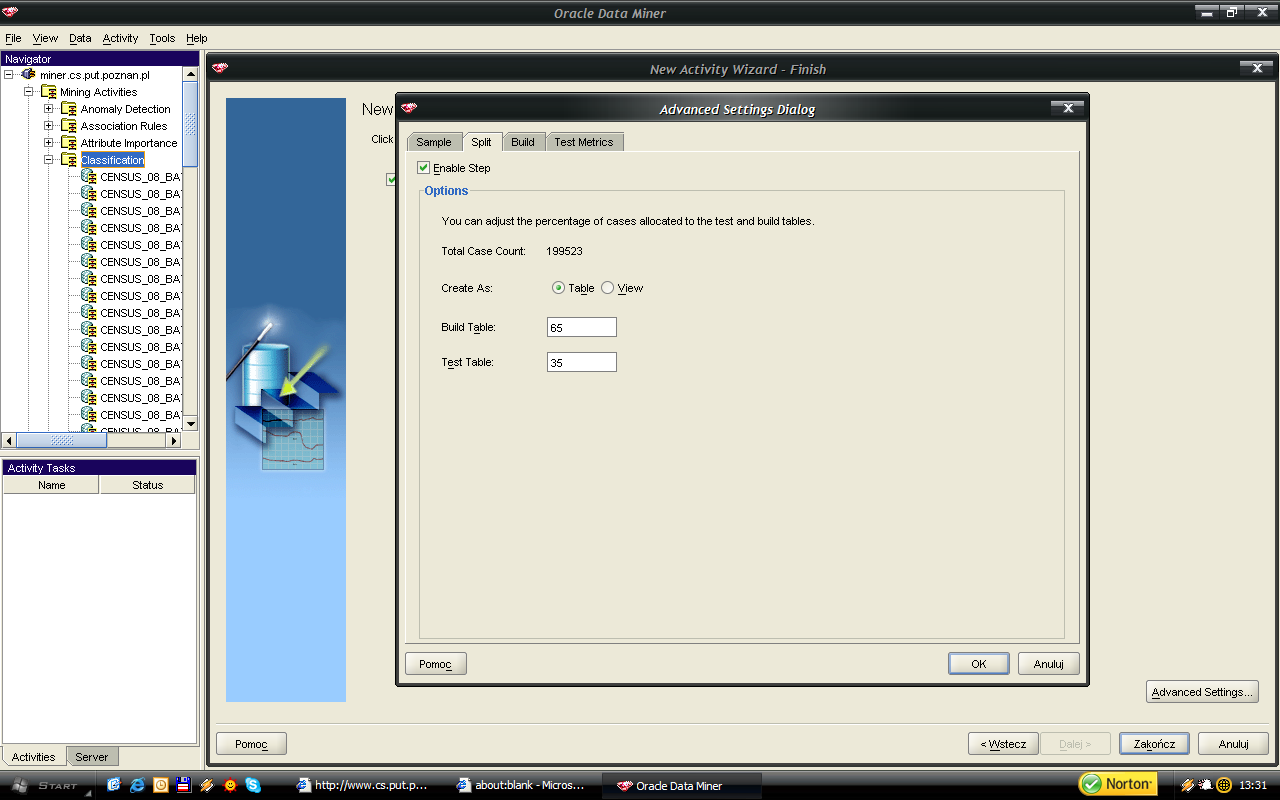Click Anuluj in Advanced Settings Dialog

(x=1049, y=664)
